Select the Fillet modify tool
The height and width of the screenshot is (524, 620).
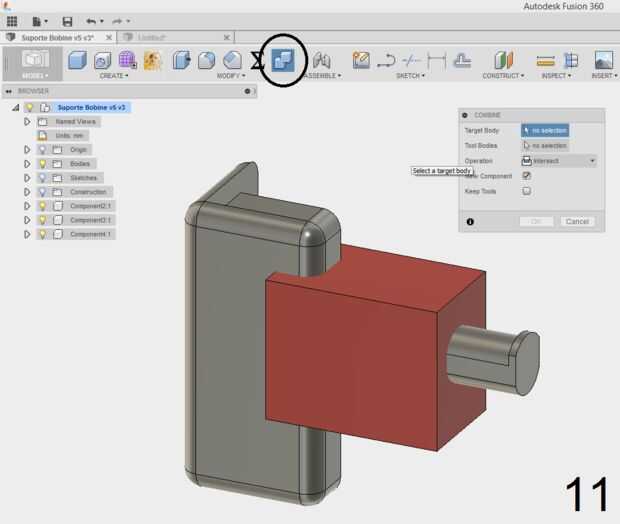click(x=206, y=61)
